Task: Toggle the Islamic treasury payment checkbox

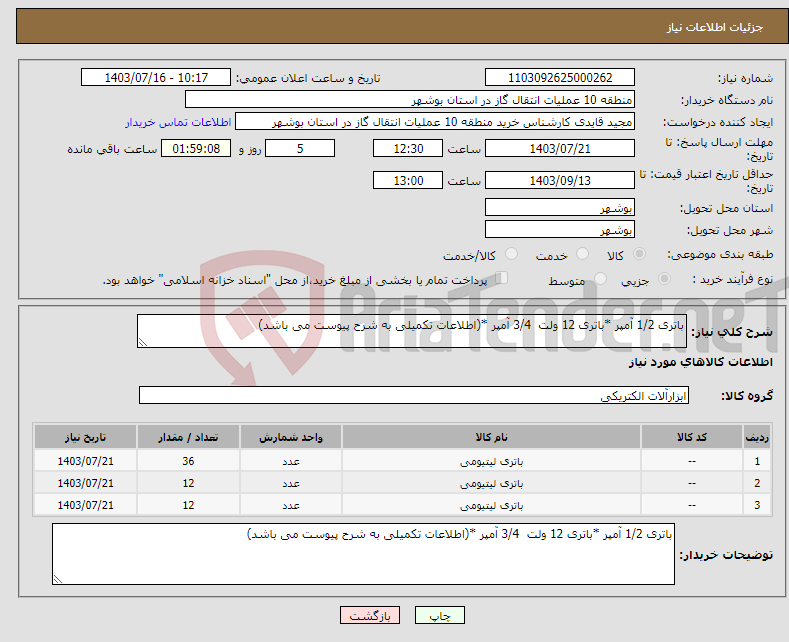Action: point(502,278)
